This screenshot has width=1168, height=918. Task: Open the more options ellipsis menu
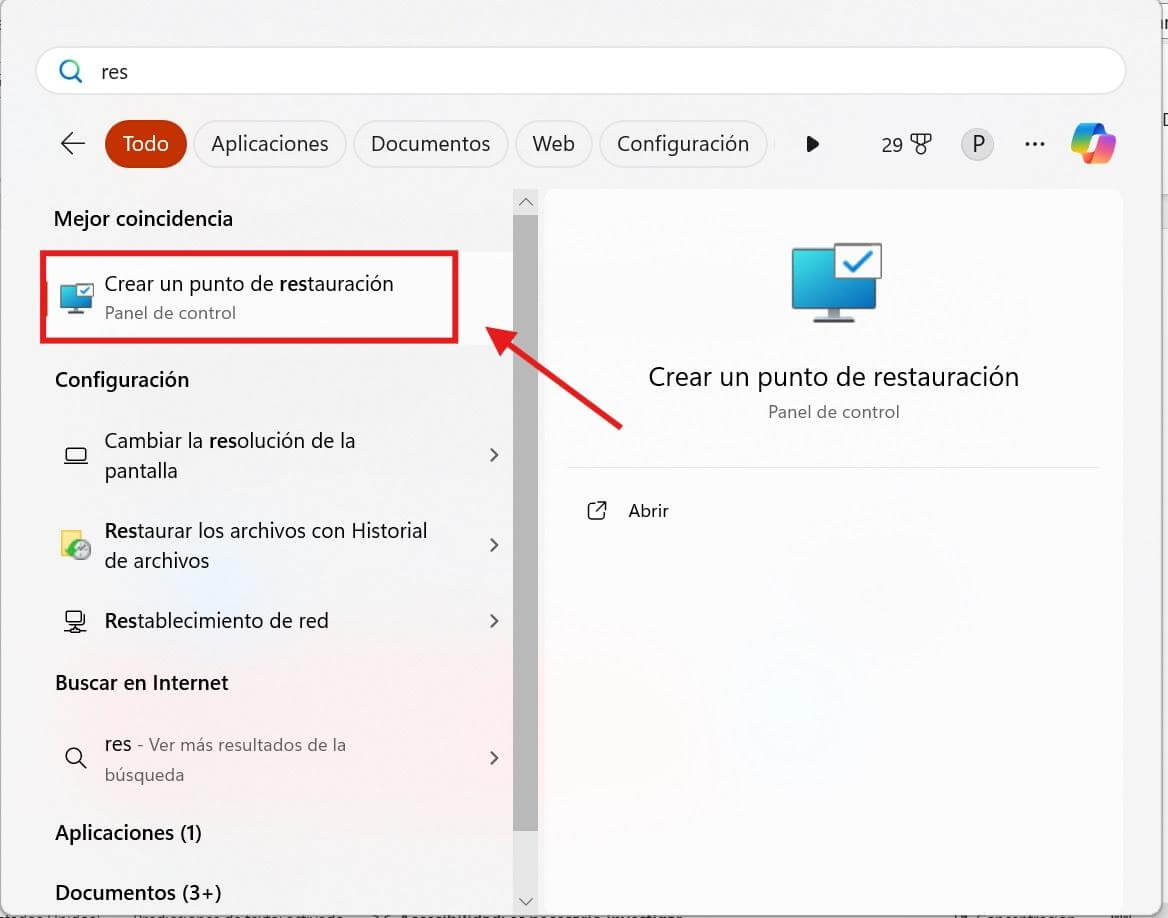coord(1034,144)
